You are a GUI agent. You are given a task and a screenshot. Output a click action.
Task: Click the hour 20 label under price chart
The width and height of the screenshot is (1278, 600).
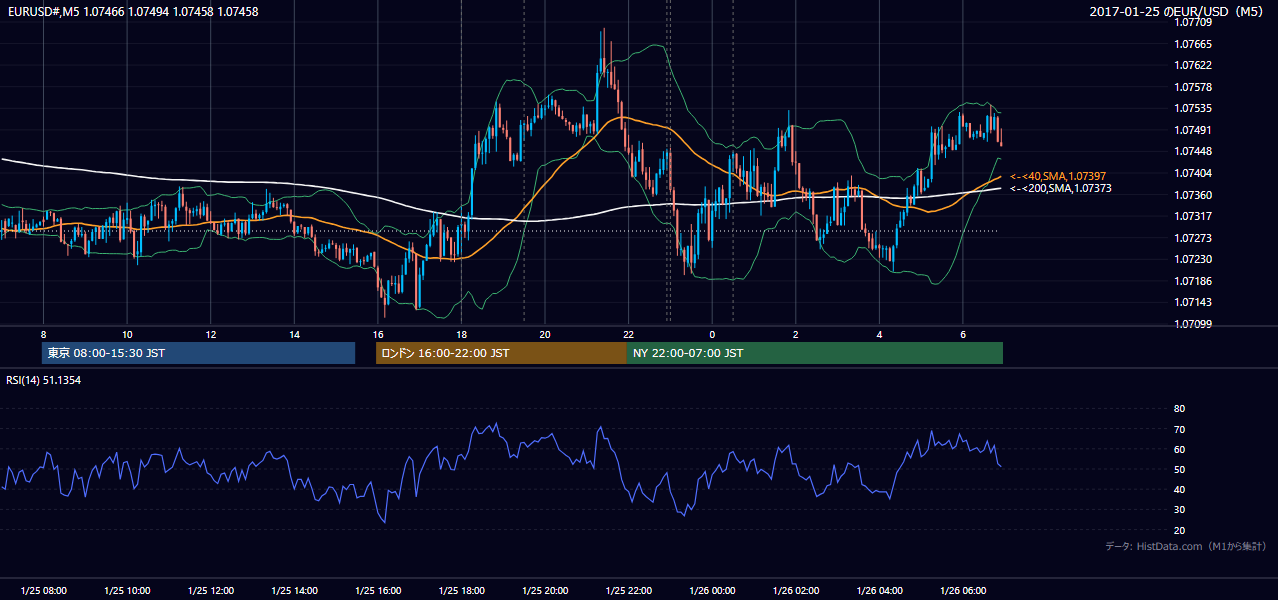545,334
